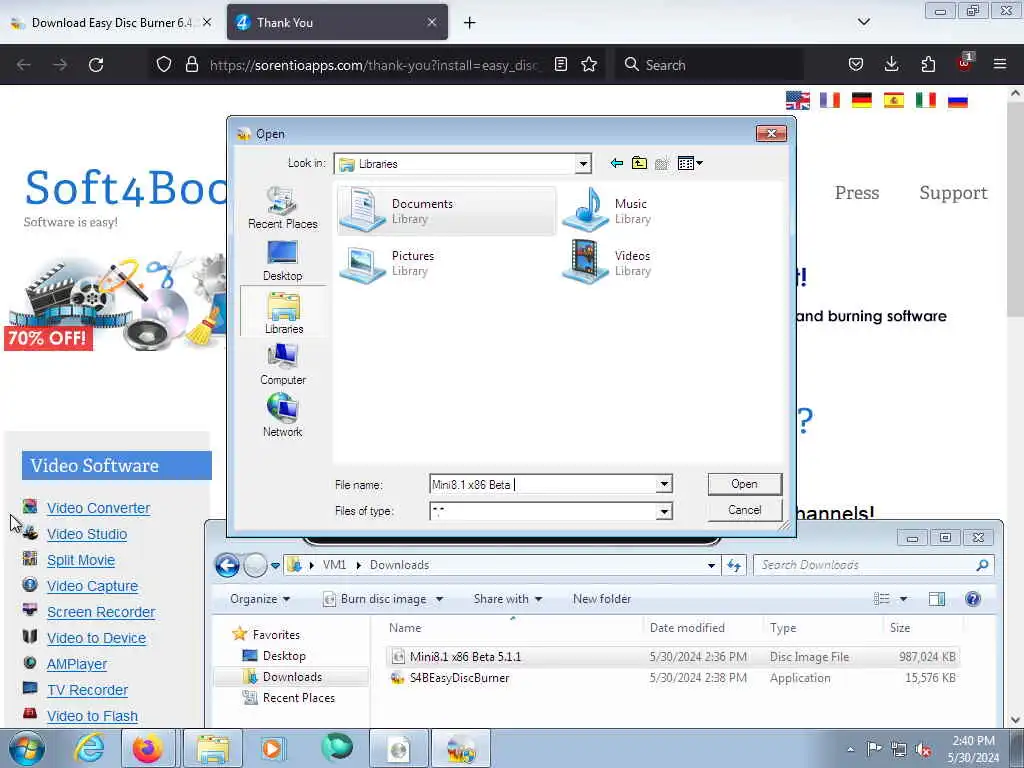Click the File name input field
This screenshot has height=768, width=1024.
[x=543, y=484]
